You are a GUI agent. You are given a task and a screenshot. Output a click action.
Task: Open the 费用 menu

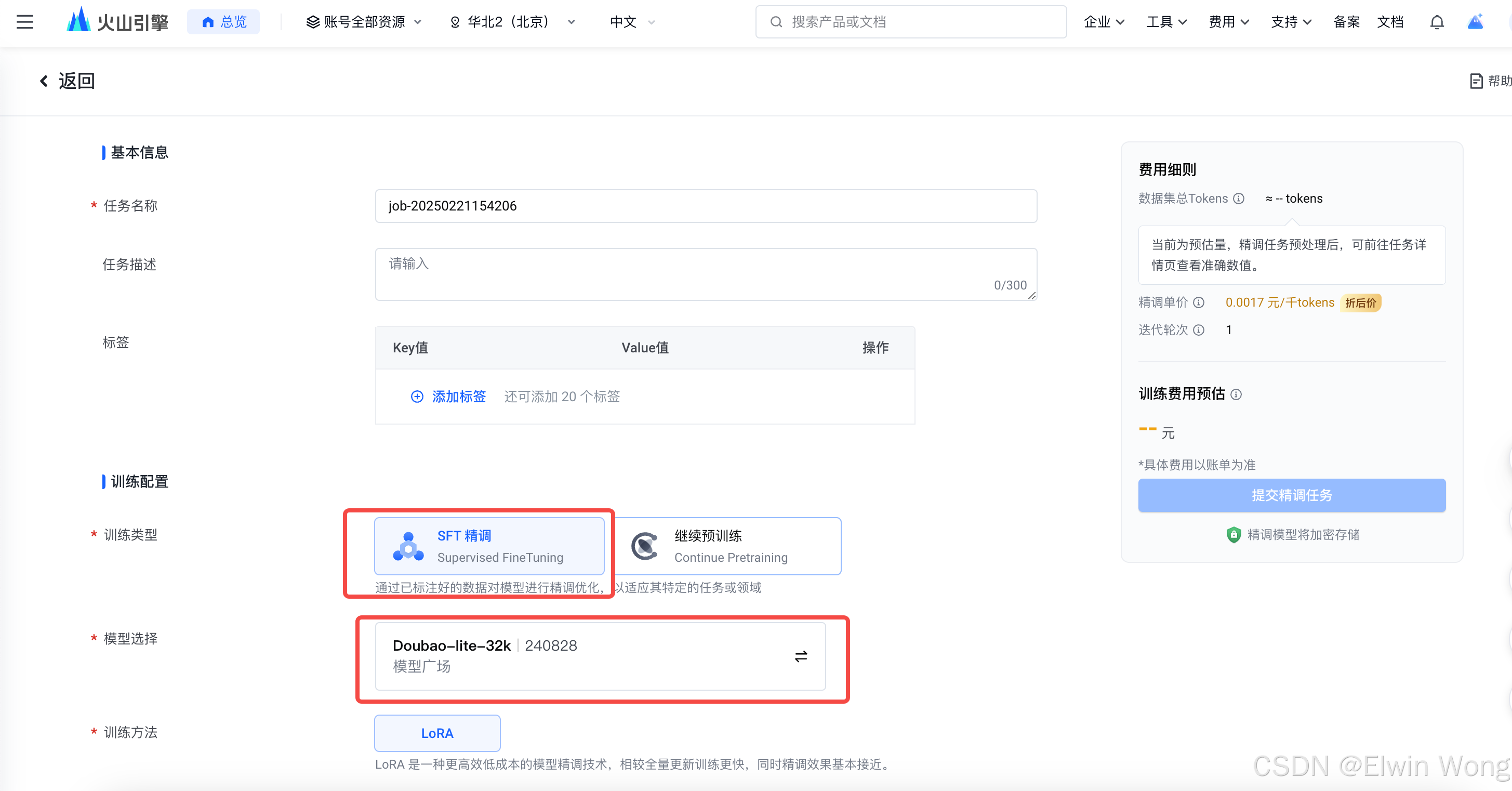[x=1228, y=22]
